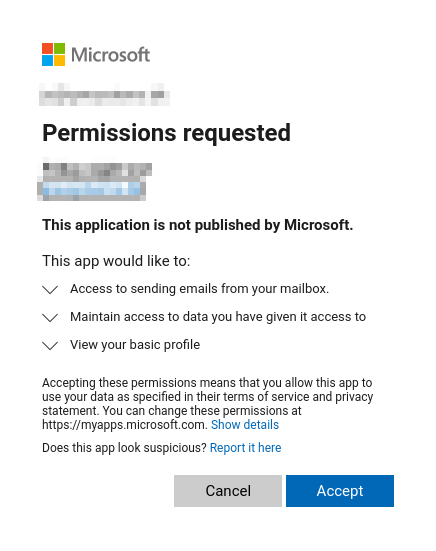Accept the requested permissions
436x551 pixels.
(x=340, y=491)
